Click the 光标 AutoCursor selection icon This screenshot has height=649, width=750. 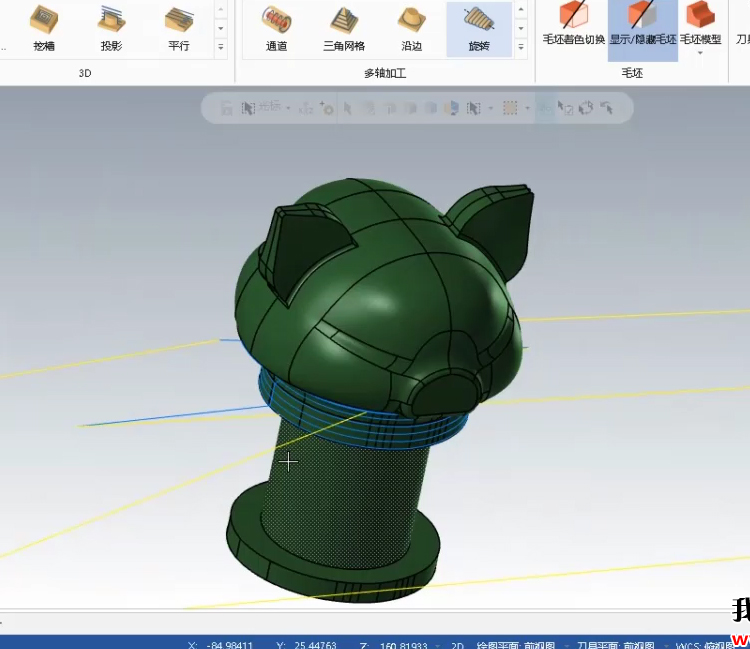point(248,108)
